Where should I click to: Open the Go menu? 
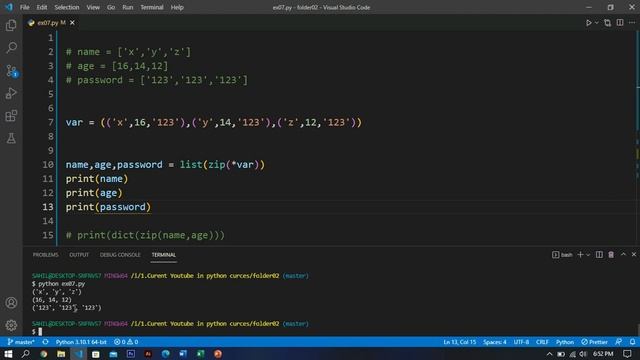pyautogui.click(x=111, y=7)
